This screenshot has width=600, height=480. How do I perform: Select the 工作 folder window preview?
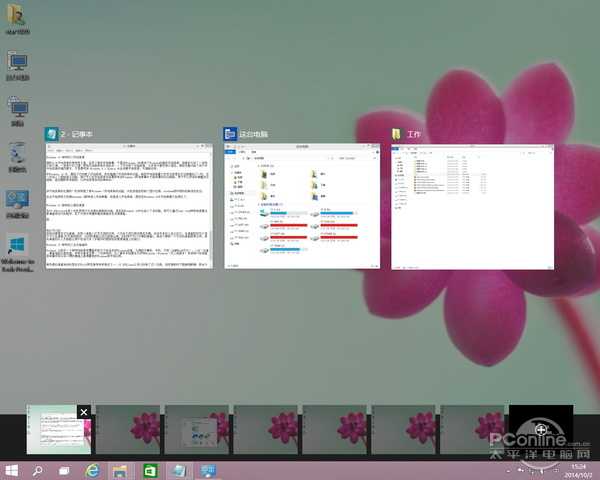point(473,207)
